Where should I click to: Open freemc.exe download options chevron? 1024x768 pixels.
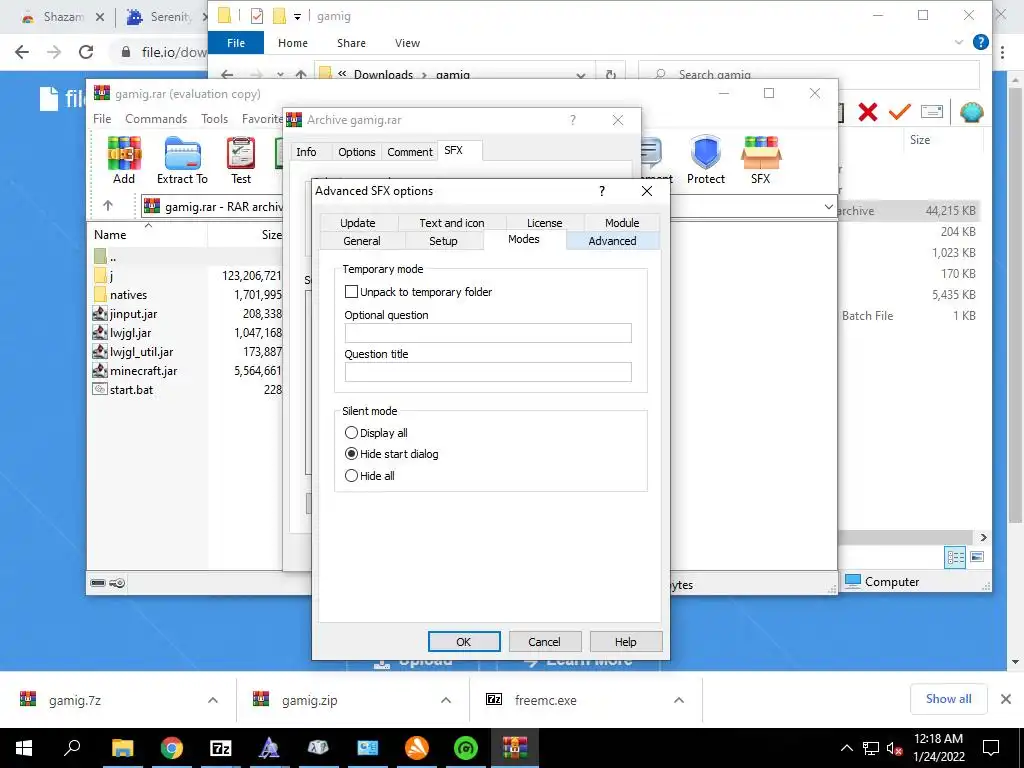679,700
